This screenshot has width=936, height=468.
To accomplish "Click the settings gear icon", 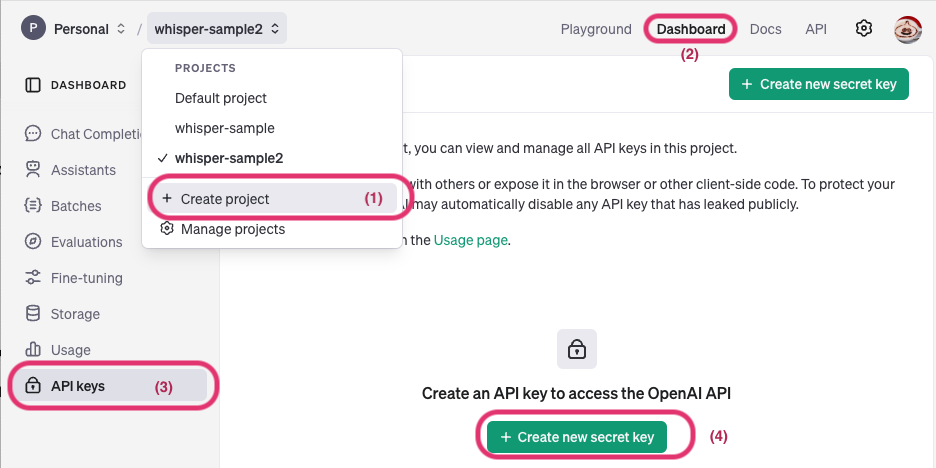I will [864, 29].
